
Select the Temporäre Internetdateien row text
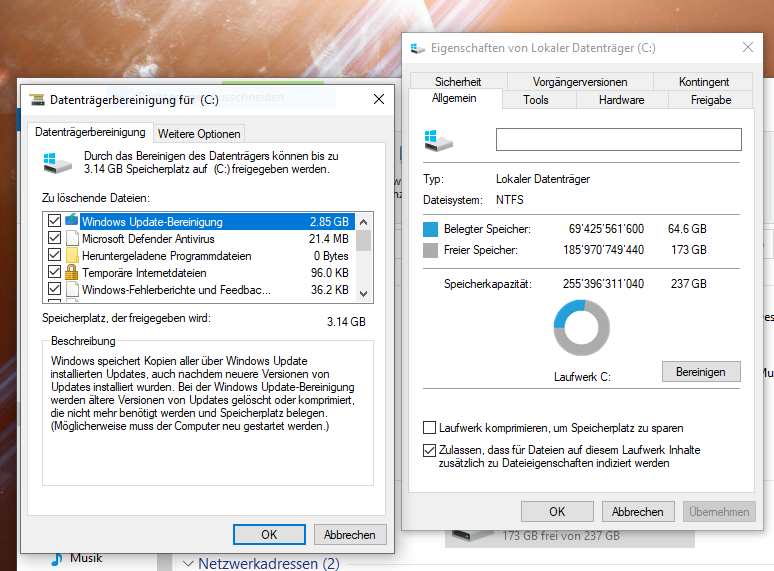144,273
